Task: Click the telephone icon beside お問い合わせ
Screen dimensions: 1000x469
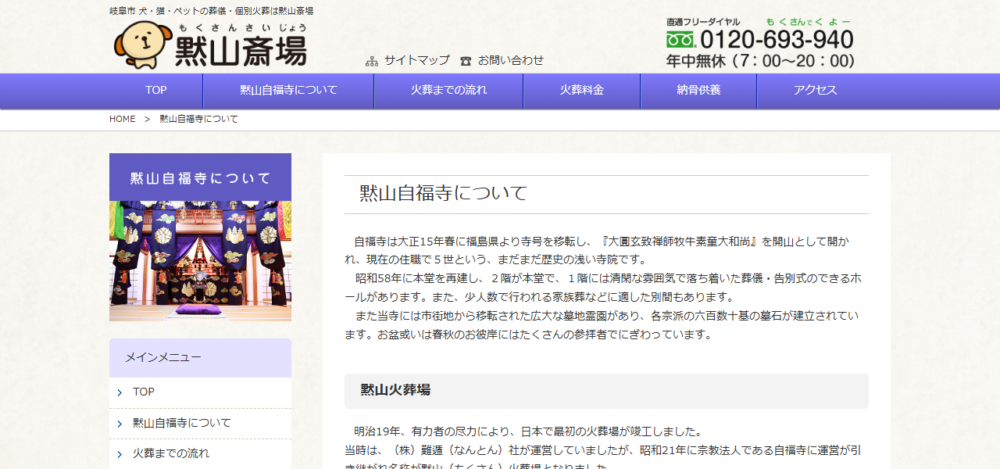Action: [466, 61]
